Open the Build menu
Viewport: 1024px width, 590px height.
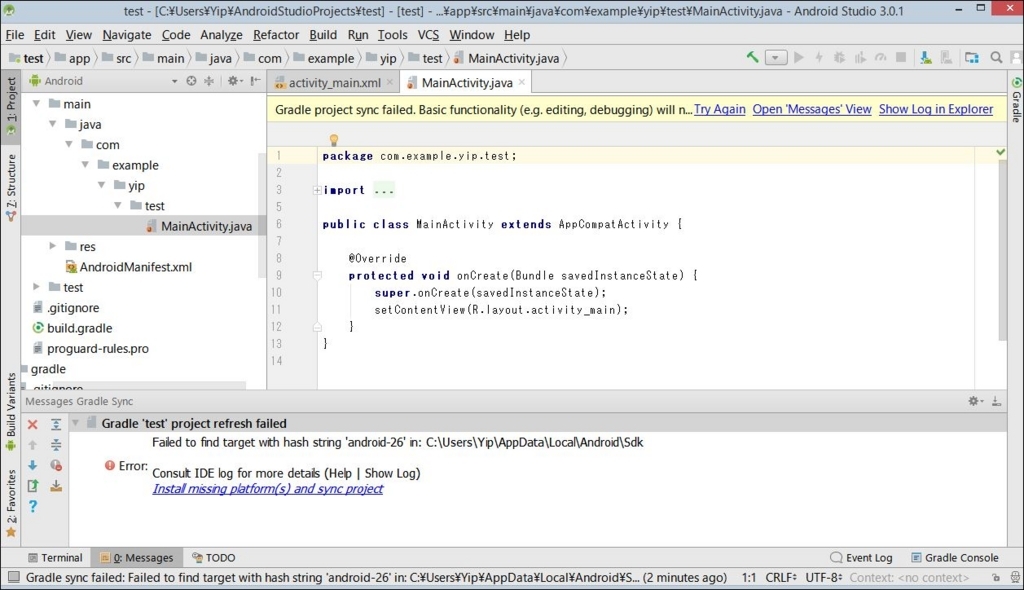tap(323, 35)
